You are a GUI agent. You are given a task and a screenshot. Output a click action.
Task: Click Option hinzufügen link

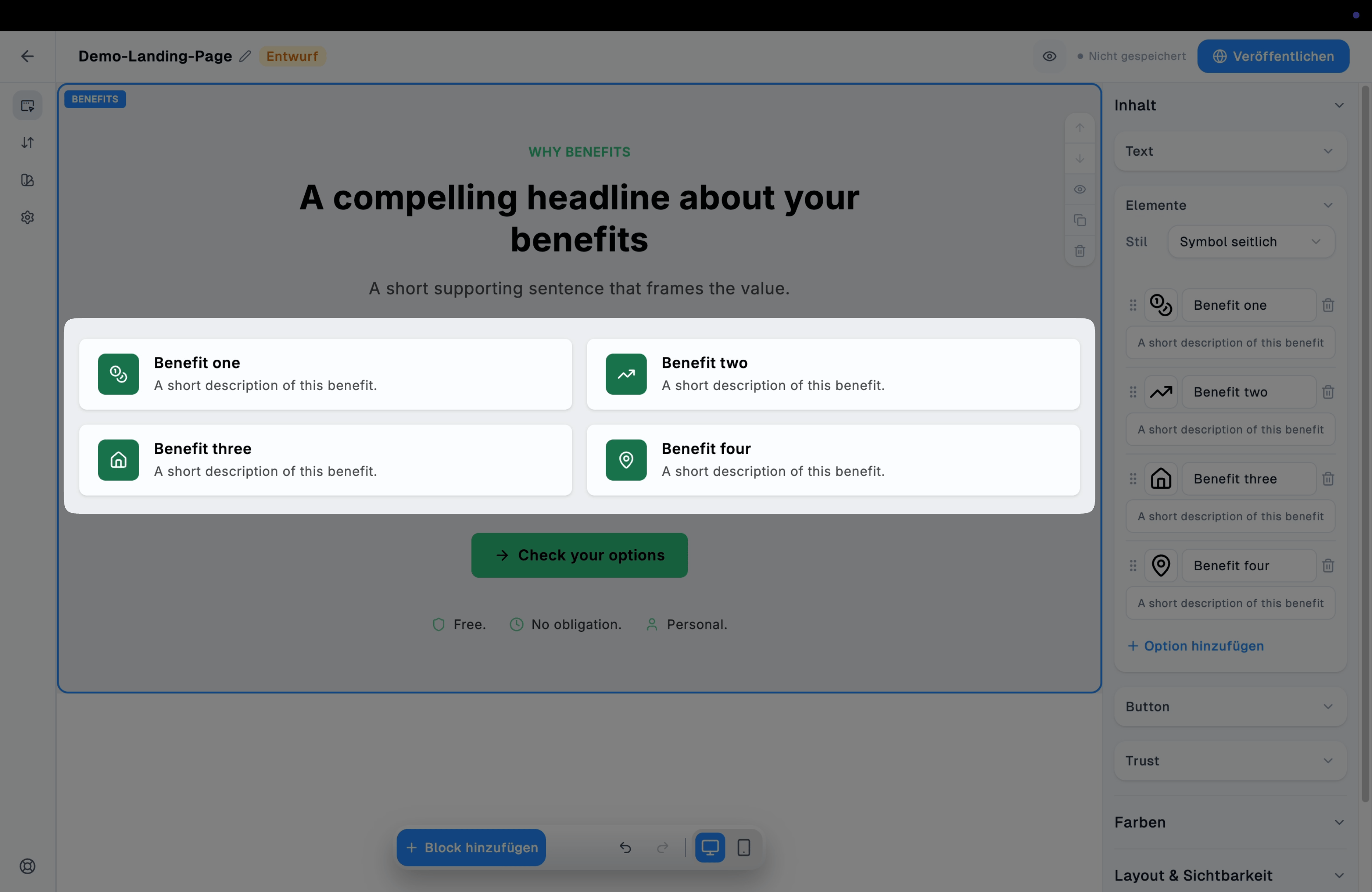1195,646
